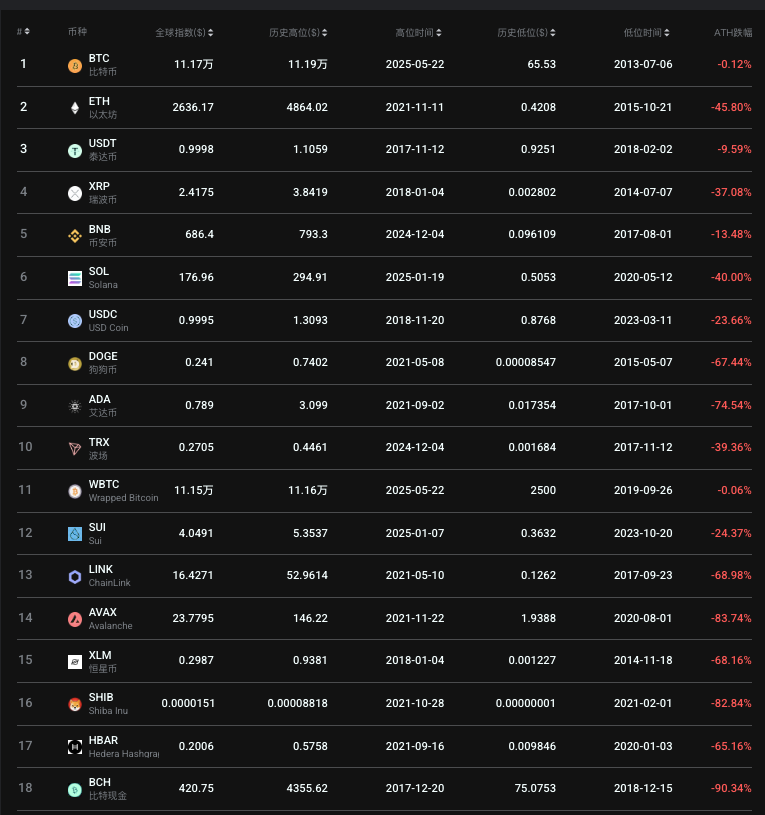Select the TRX Tron icon
Image resolution: width=765 pixels, height=815 pixels.
pyautogui.click(x=75, y=449)
